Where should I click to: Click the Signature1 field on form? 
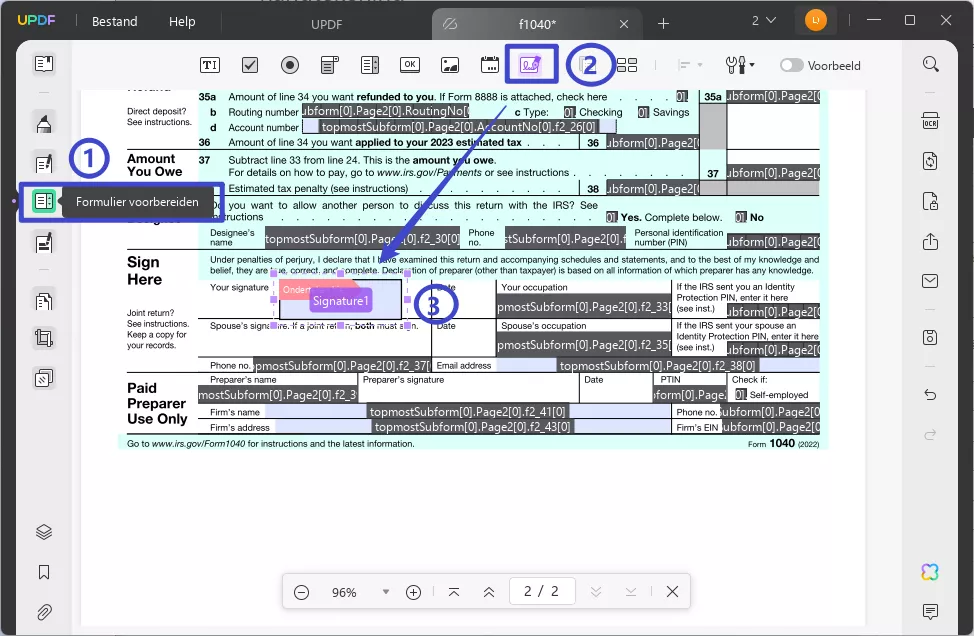[340, 300]
